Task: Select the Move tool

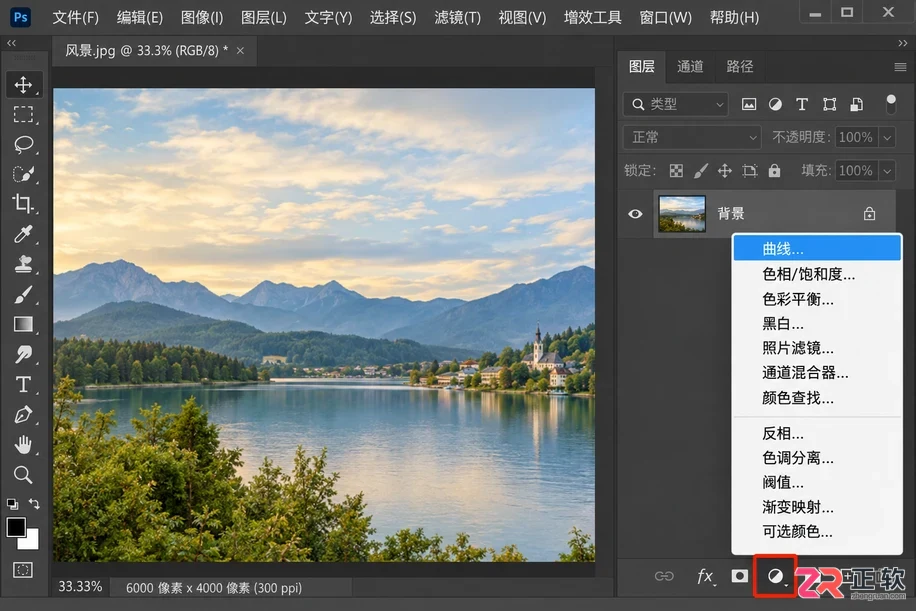Action: (23, 85)
